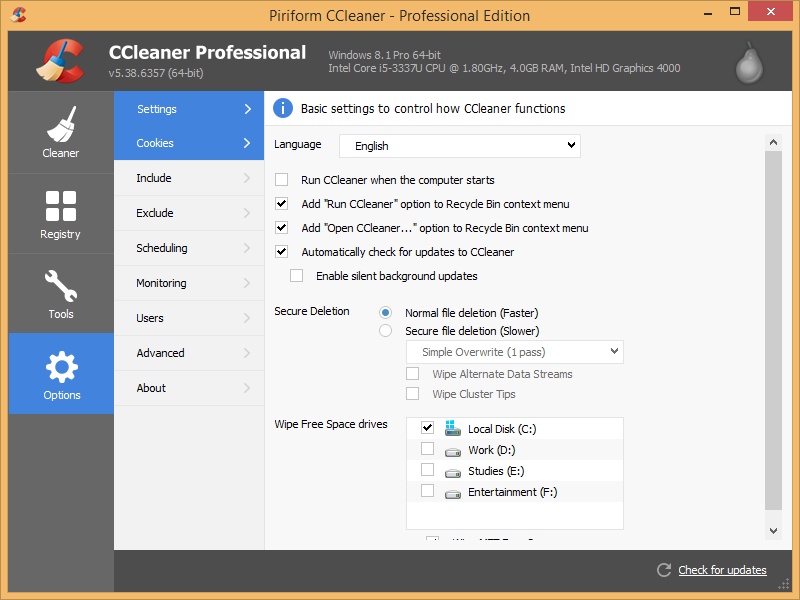Image resolution: width=800 pixels, height=600 pixels.
Task: Open the Simple Overwrite (1 pass) dropdown
Action: pos(515,352)
